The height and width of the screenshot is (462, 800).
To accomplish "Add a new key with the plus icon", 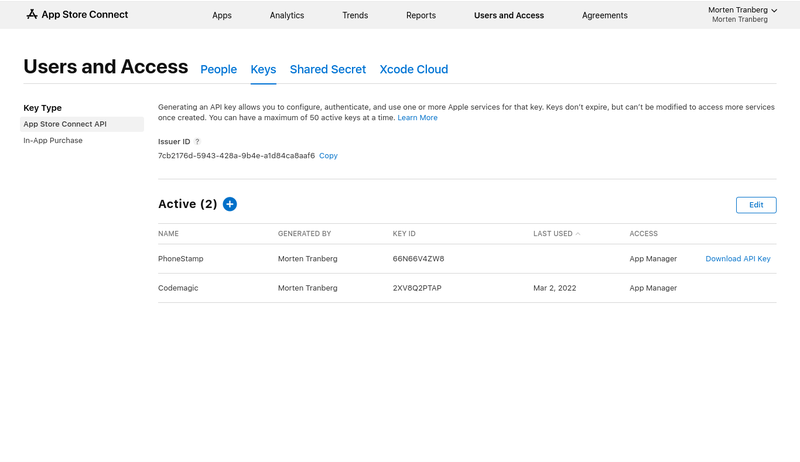I will click(x=230, y=204).
